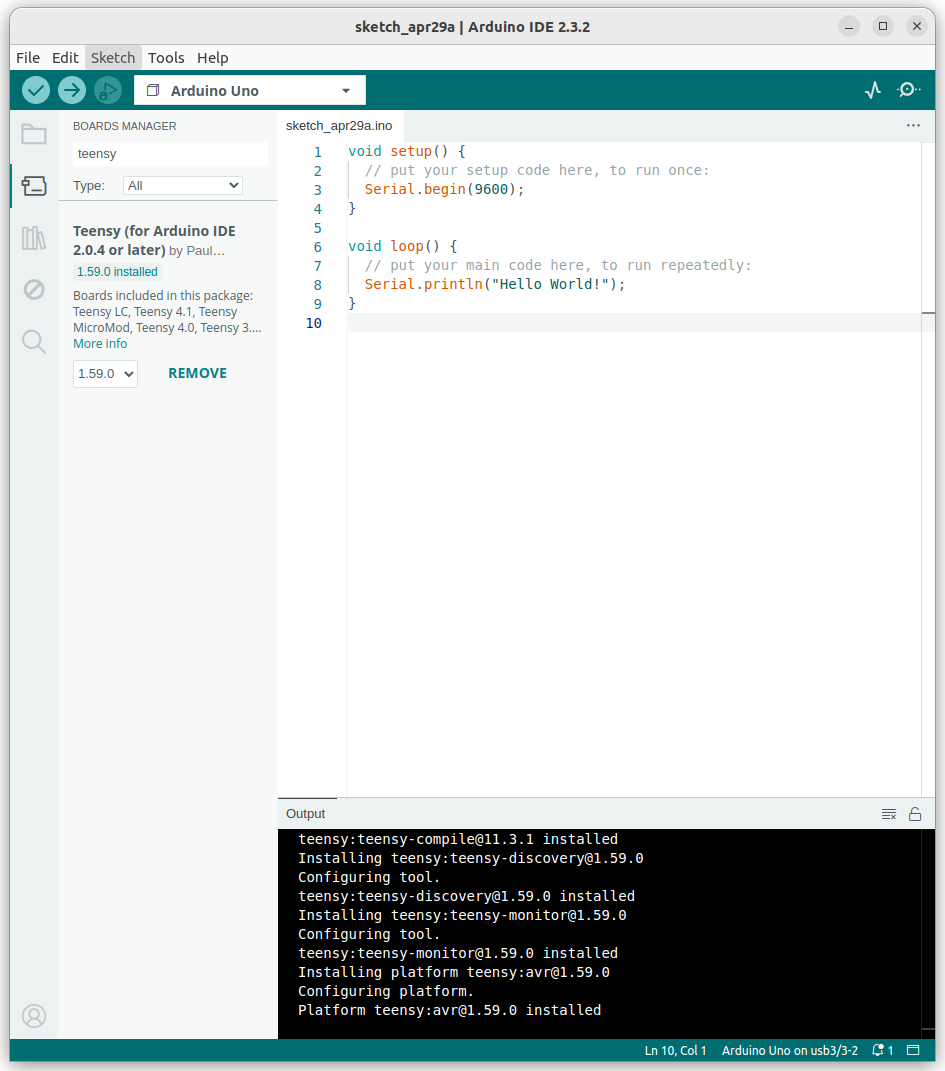The width and height of the screenshot is (945, 1071).
Task: Toggle the Output scroll lock icon
Action: click(x=915, y=814)
